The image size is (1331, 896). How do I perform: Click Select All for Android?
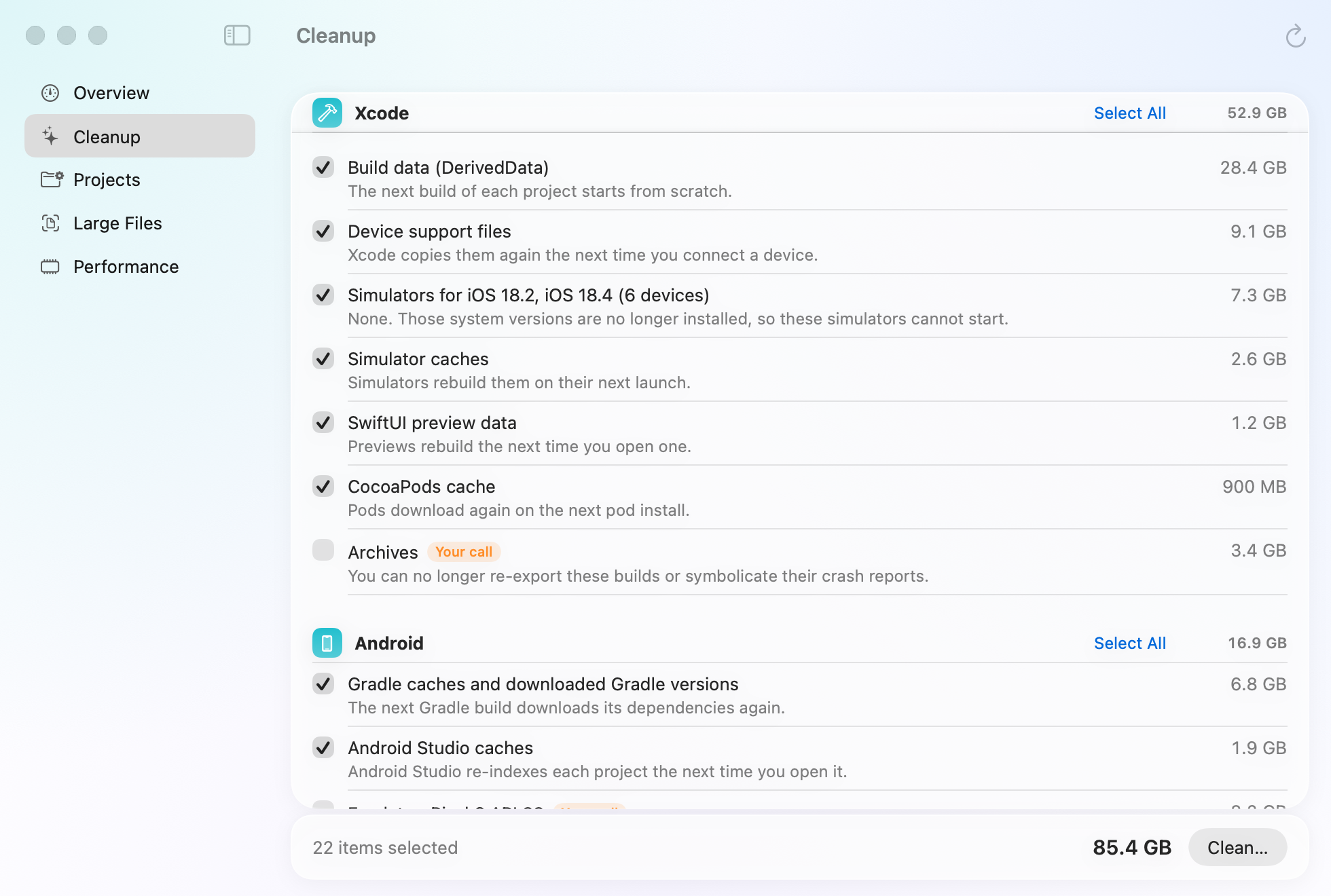1130,643
